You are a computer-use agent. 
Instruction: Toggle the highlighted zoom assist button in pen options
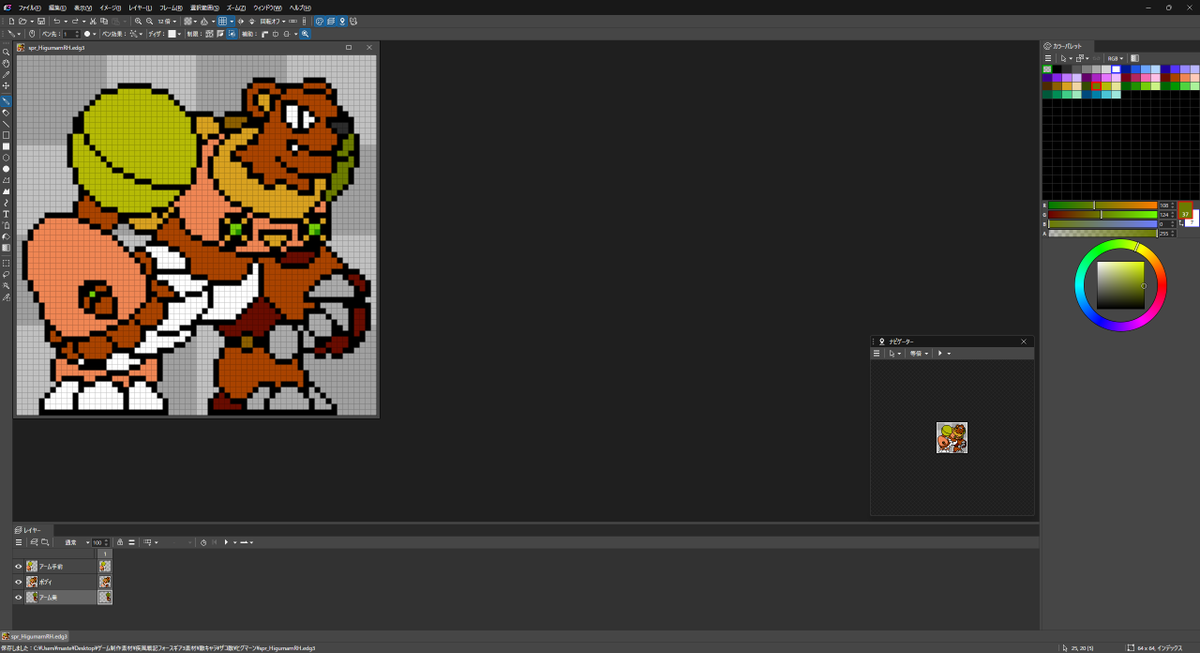305,34
